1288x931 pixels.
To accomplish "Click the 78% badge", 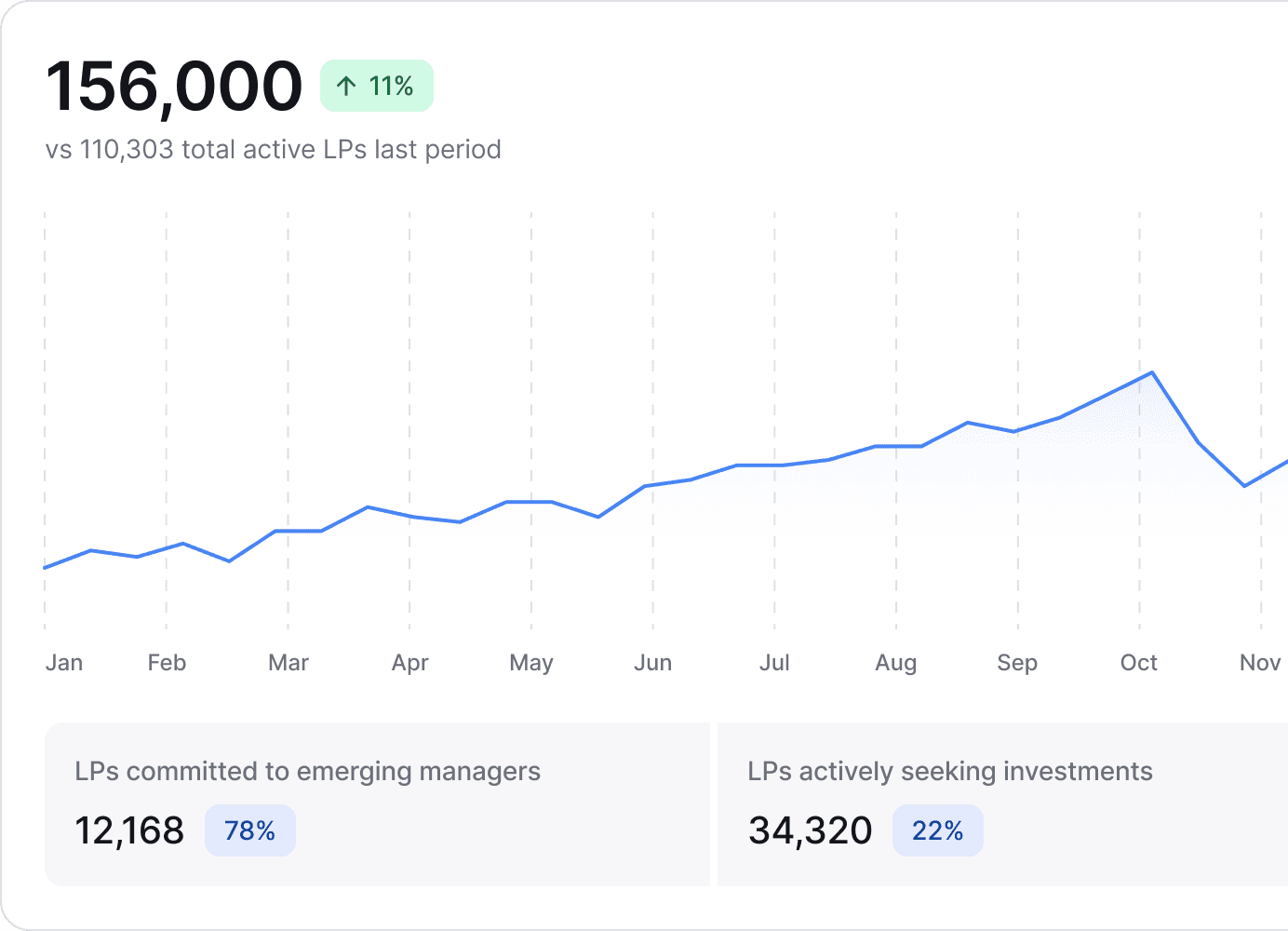I will 249,830.
